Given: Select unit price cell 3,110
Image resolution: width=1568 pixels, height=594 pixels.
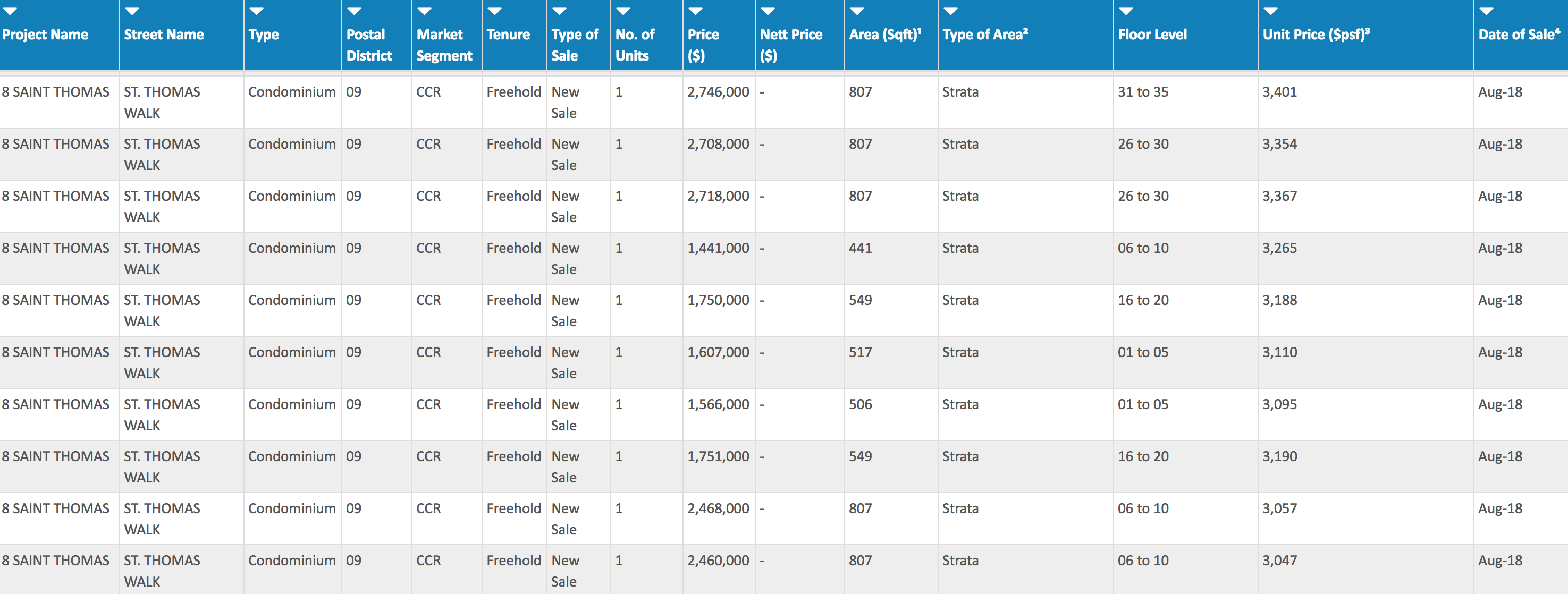Looking at the screenshot, I should point(1279,352).
